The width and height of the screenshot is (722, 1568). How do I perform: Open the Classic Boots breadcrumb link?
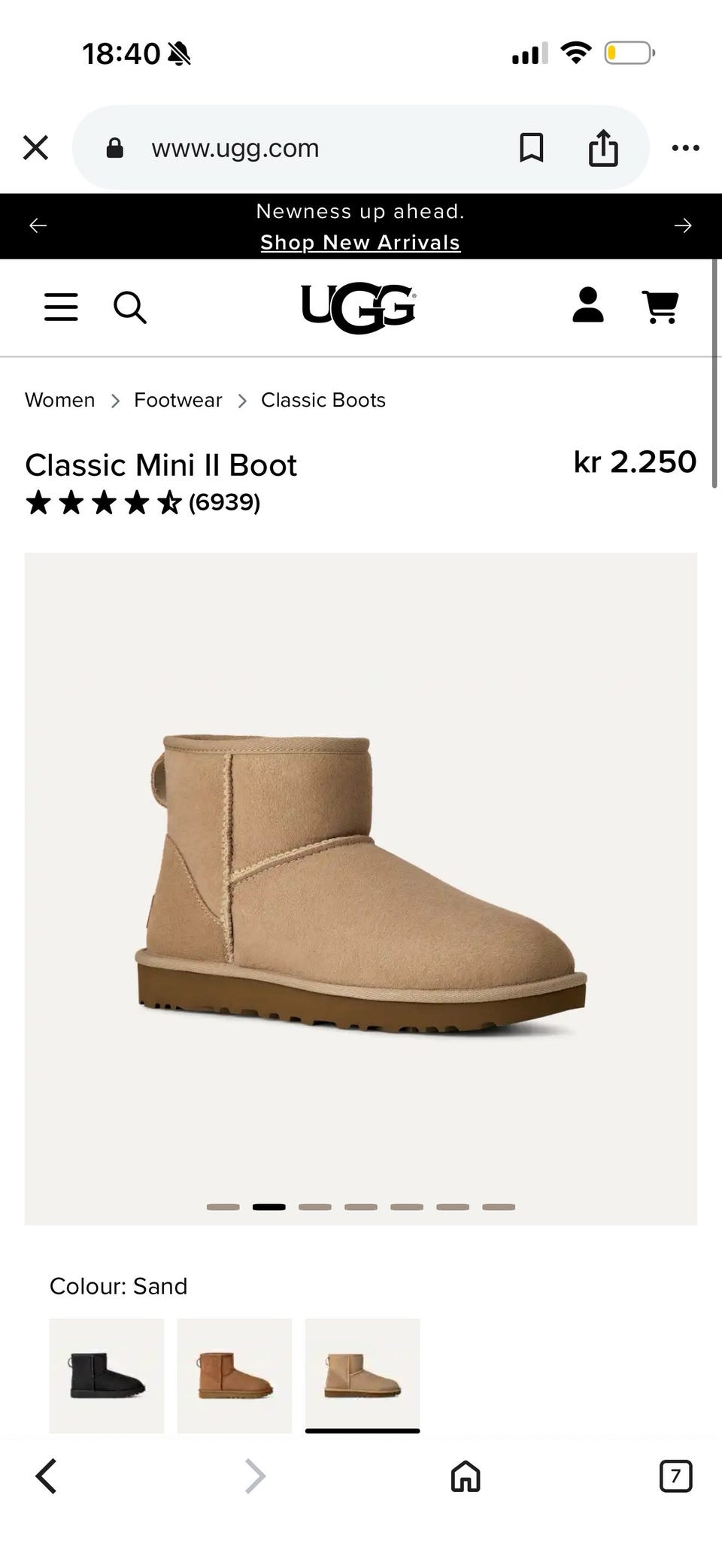(x=323, y=400)
